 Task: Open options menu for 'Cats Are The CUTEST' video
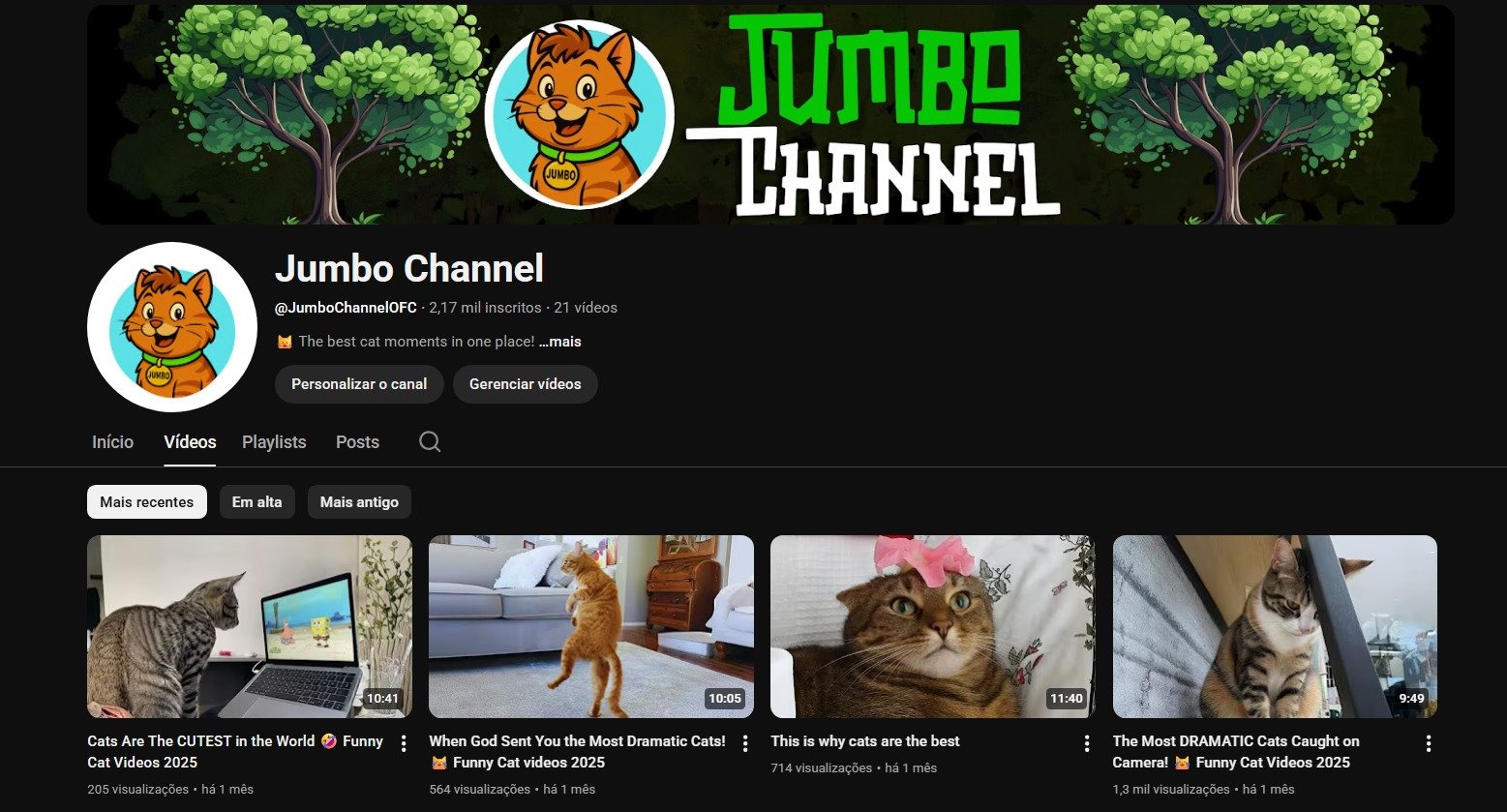[x=404, y=743]
